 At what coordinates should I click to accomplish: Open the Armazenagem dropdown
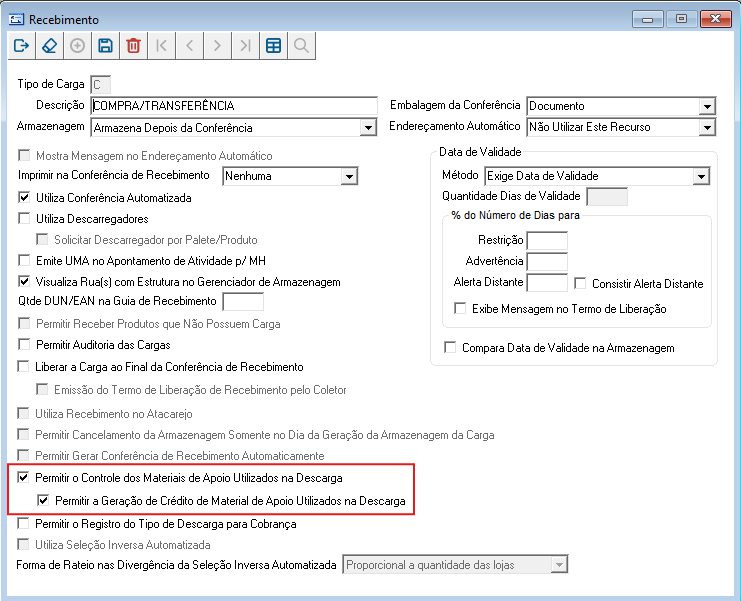[368, 128]
